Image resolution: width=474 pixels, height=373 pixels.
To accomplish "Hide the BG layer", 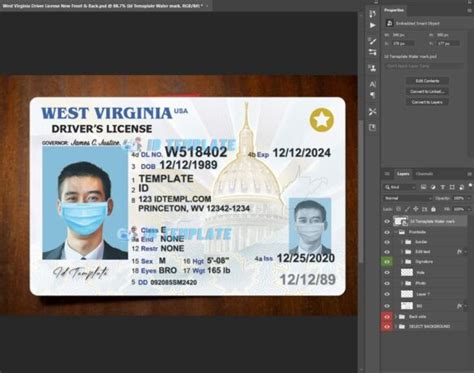I will [x=387, y=306].
